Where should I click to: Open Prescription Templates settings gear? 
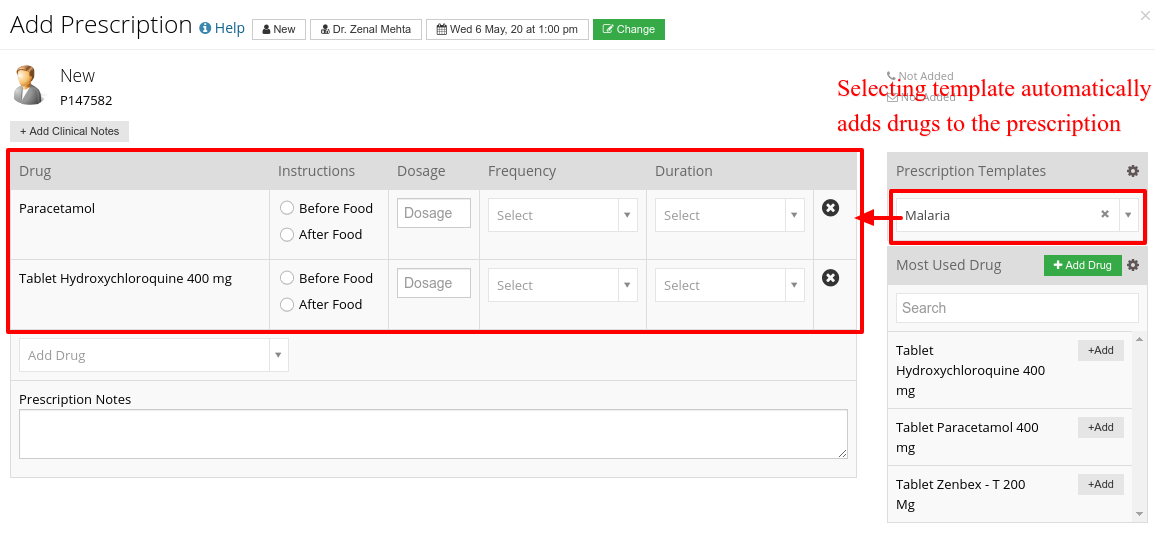[x=1133, y=171]
